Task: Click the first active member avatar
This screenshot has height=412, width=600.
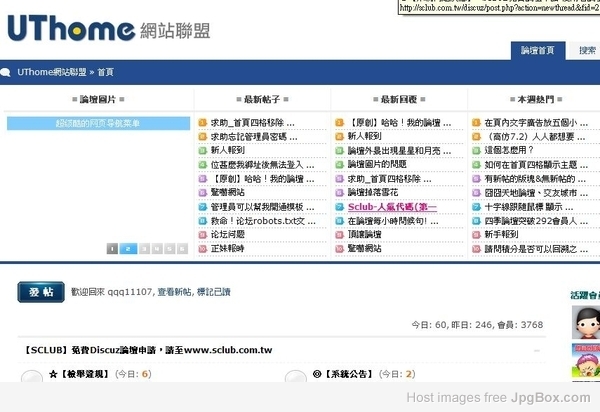Action: pyautogui.click(x=586, y=322)
